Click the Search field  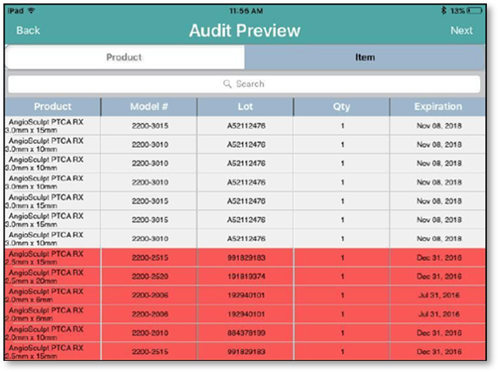[244, 84]
